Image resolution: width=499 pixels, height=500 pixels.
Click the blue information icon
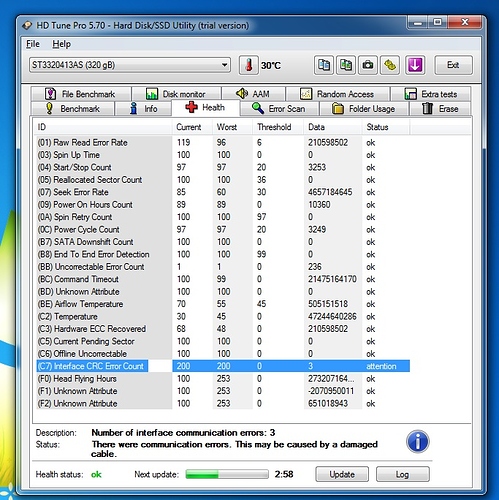click(418, 442)
